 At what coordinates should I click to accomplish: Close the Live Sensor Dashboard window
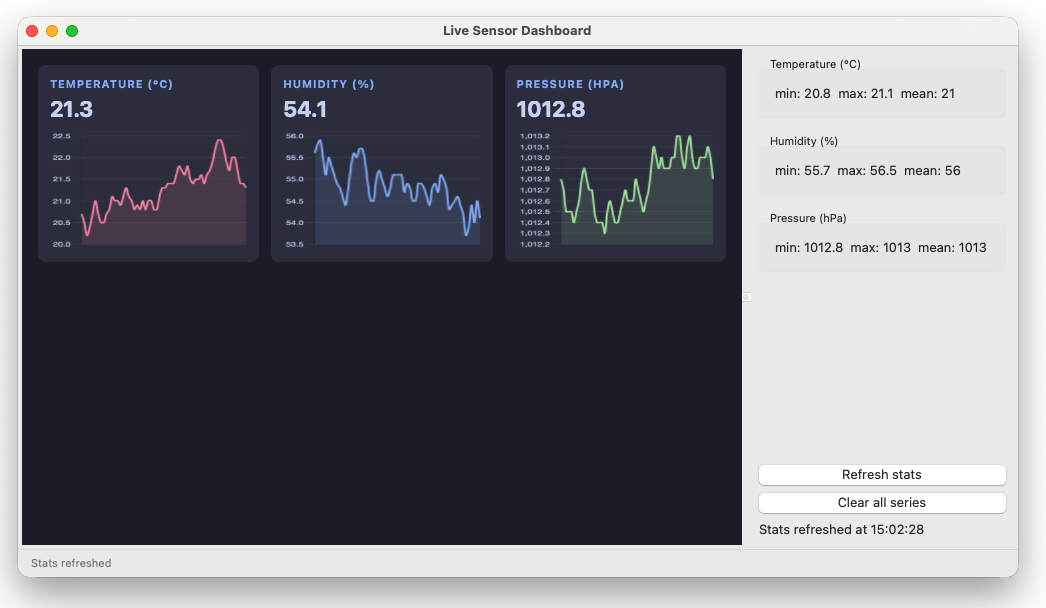pos(32,31)
